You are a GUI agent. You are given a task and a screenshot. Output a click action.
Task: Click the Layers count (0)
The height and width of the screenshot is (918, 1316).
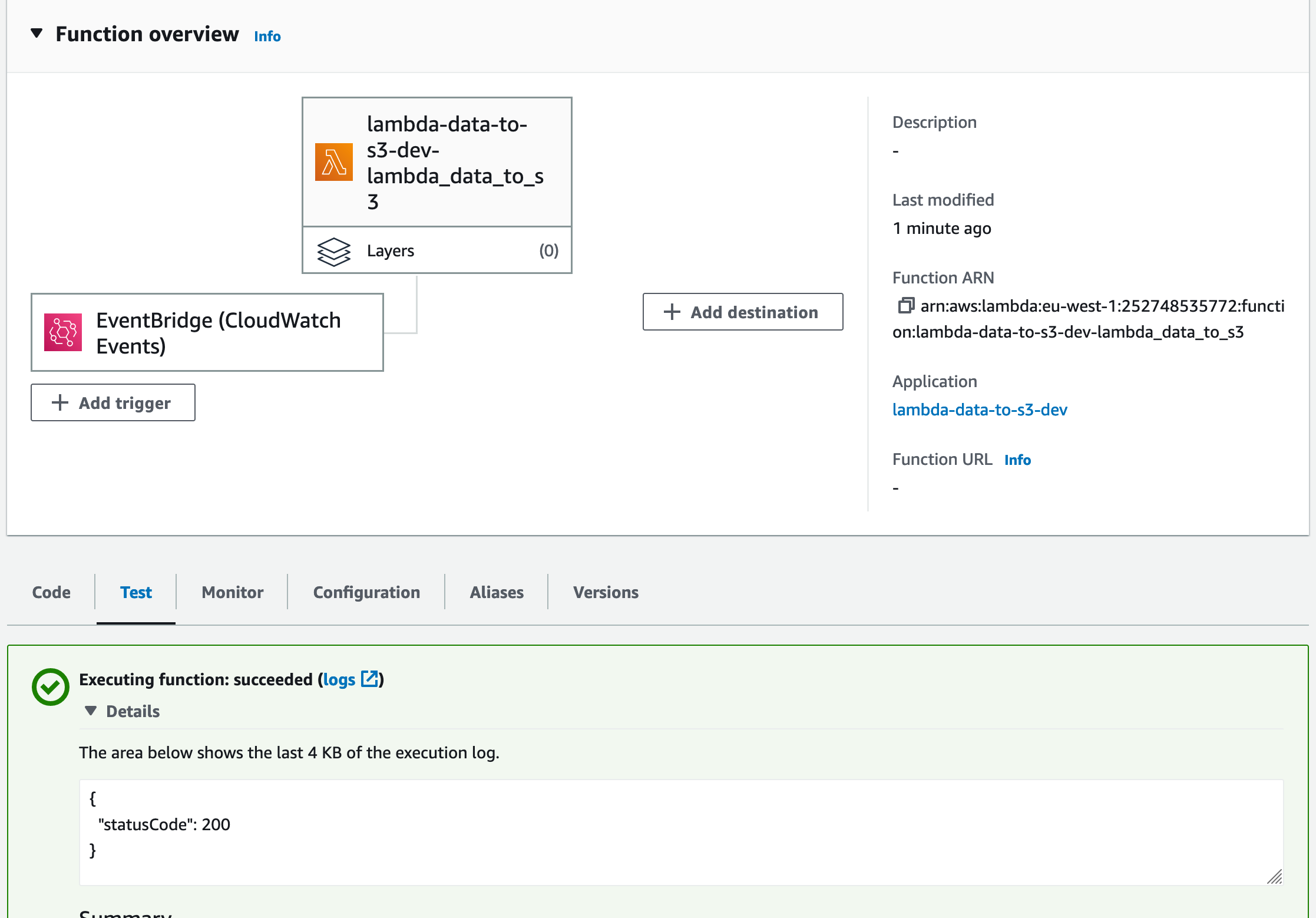tap(548, 250)
